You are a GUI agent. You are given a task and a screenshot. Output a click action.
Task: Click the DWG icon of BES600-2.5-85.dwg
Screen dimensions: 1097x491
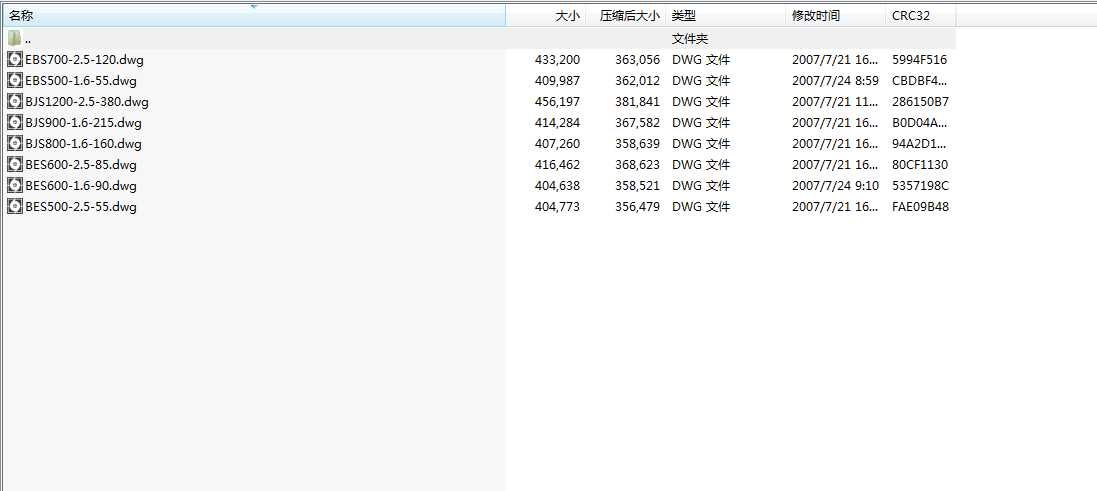15,164
